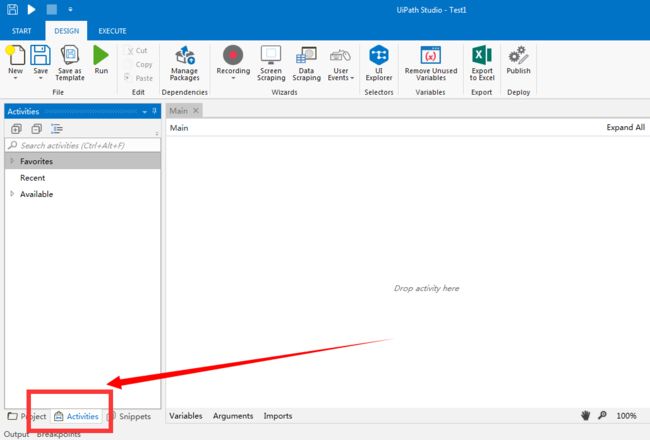
Task: Click the quick-access Save icon in title bar
Action: click(x=12, y=9)
